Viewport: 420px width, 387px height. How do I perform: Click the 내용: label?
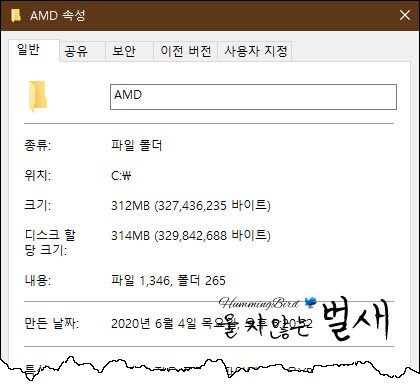pos(37,280)
